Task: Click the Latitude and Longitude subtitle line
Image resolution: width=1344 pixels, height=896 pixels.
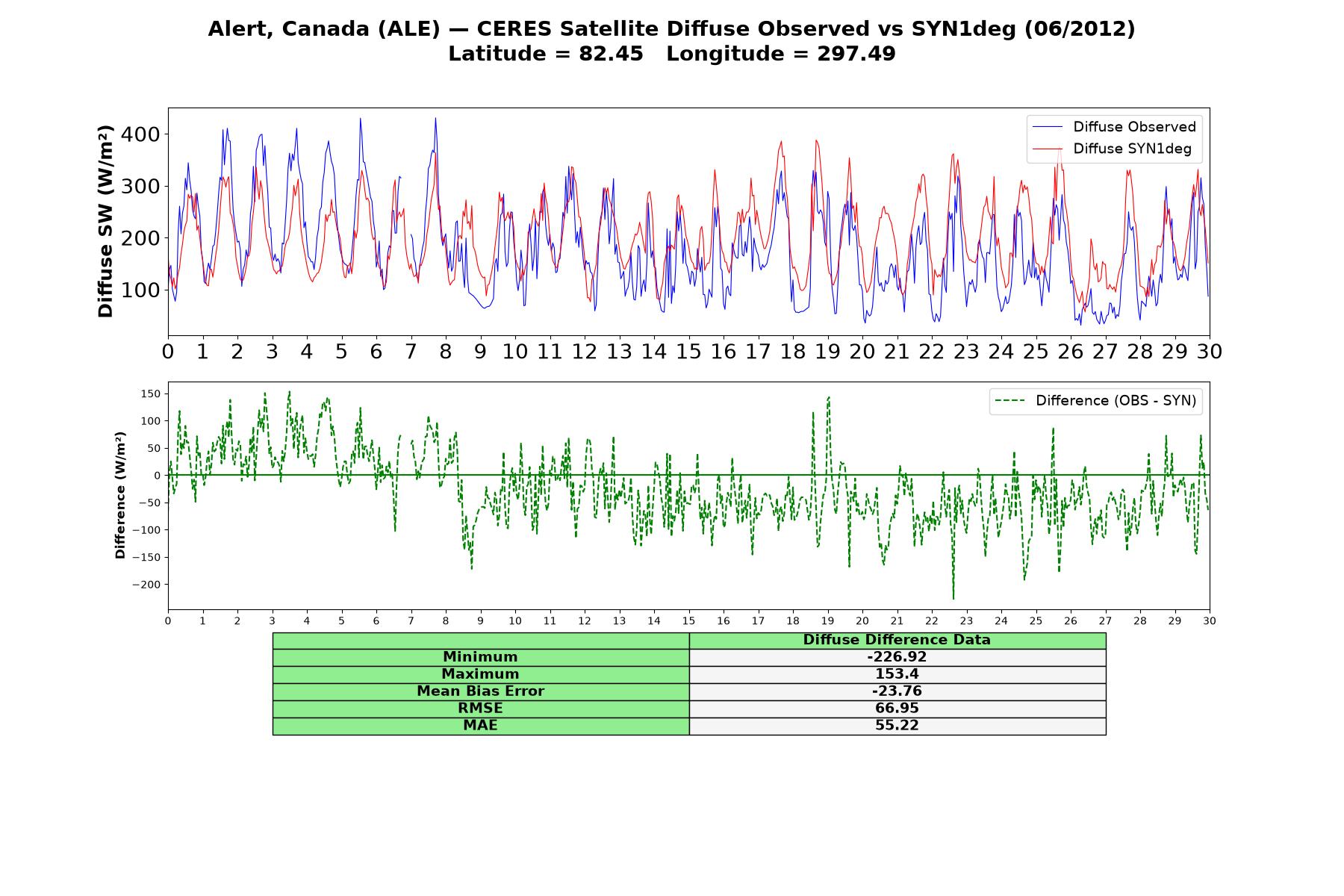Action: tap(671, 54)
